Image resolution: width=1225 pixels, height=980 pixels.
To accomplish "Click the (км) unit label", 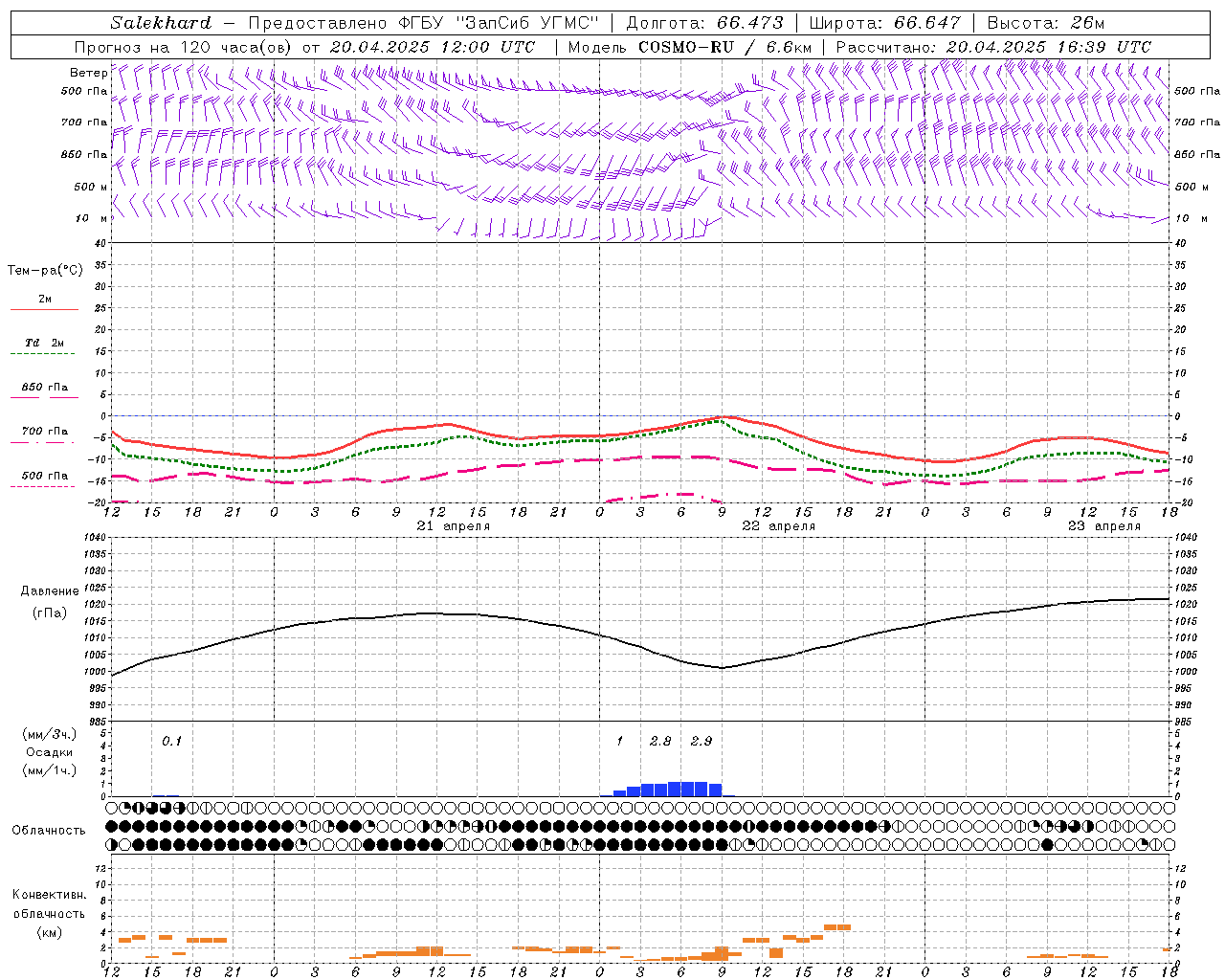I will [50, 932].
